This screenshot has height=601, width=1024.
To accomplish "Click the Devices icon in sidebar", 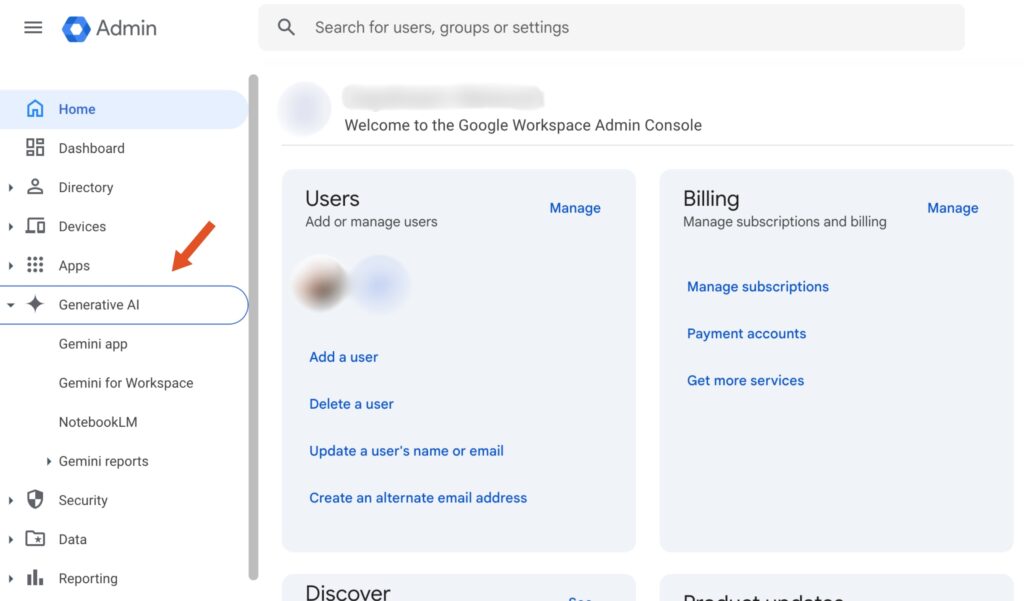I will tap(35, 226).
